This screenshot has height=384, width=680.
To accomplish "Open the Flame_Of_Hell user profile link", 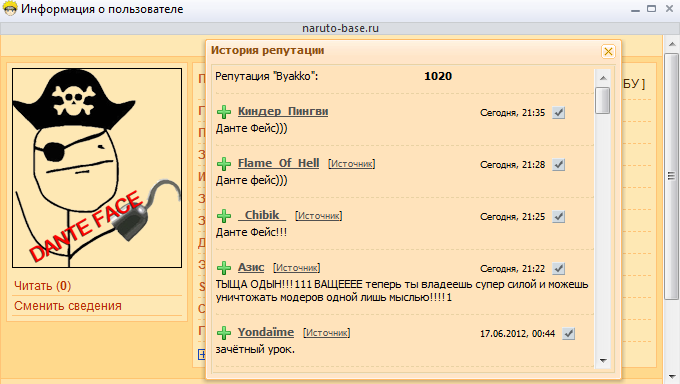I will click(278, 163).
